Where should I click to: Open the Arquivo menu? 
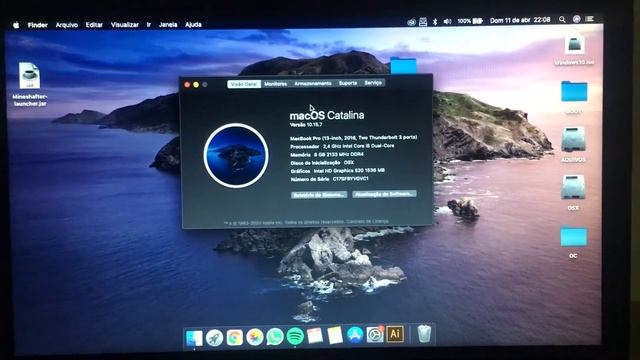click(67, 25)
